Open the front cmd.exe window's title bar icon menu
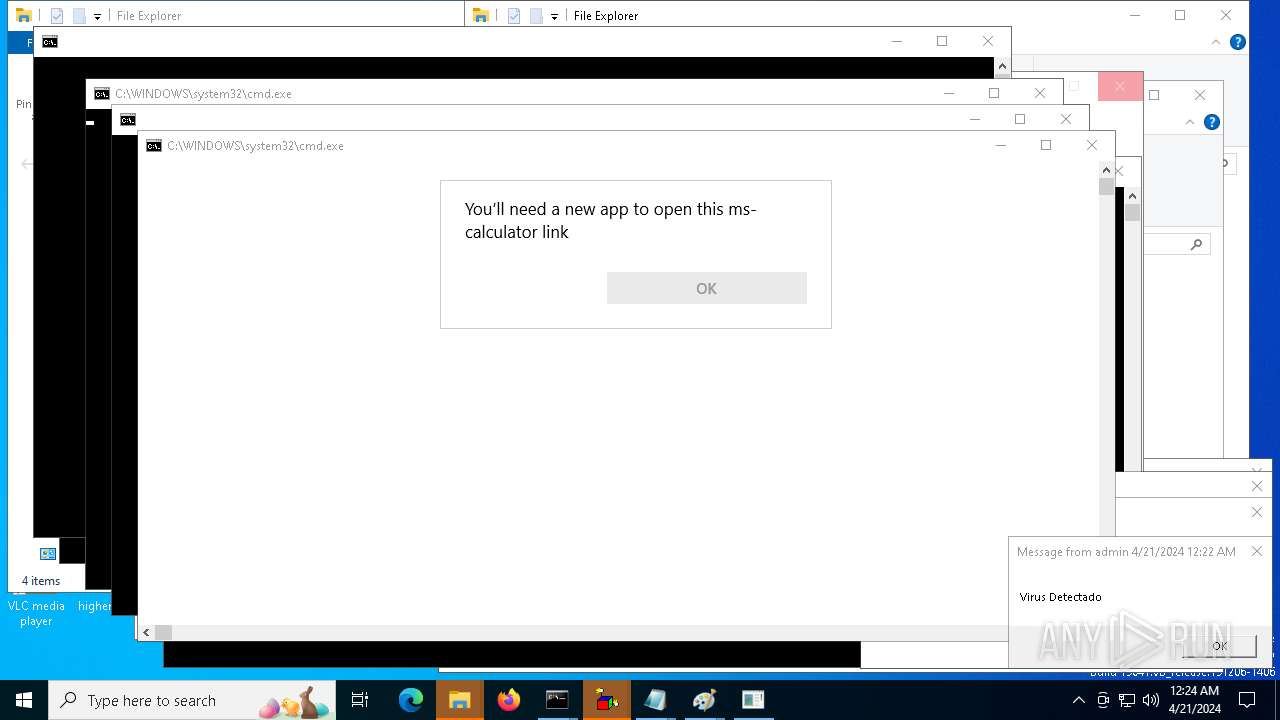 tap(154, 146)
